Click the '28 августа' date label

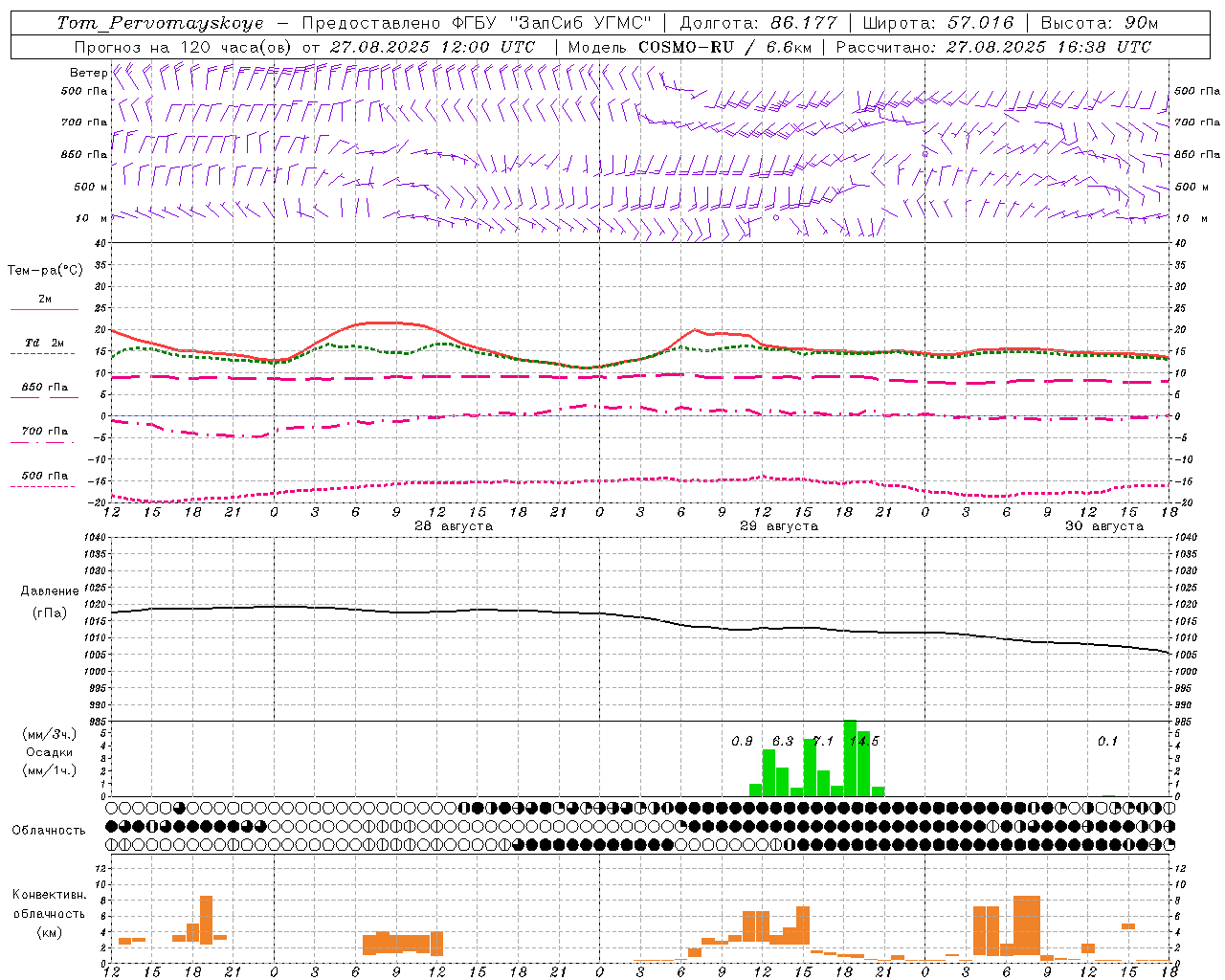click(x=454, y=526)
